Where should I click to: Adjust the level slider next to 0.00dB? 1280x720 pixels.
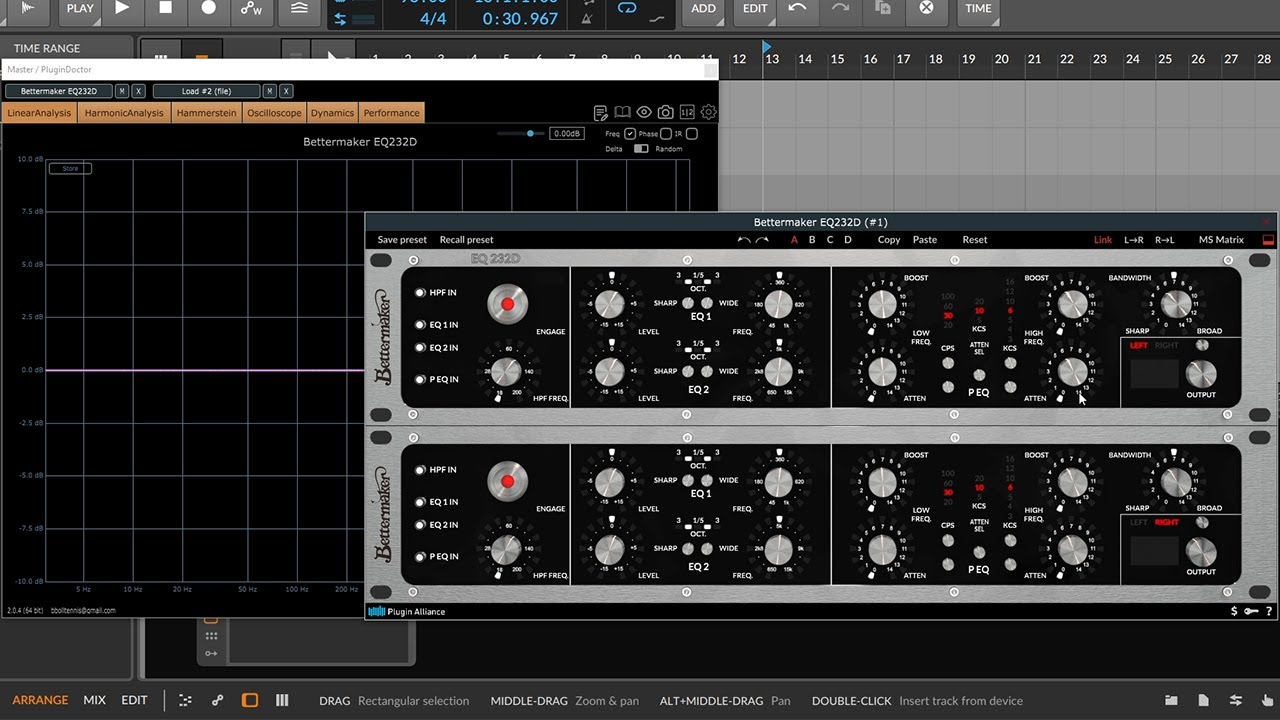click(x=521, y=133)
